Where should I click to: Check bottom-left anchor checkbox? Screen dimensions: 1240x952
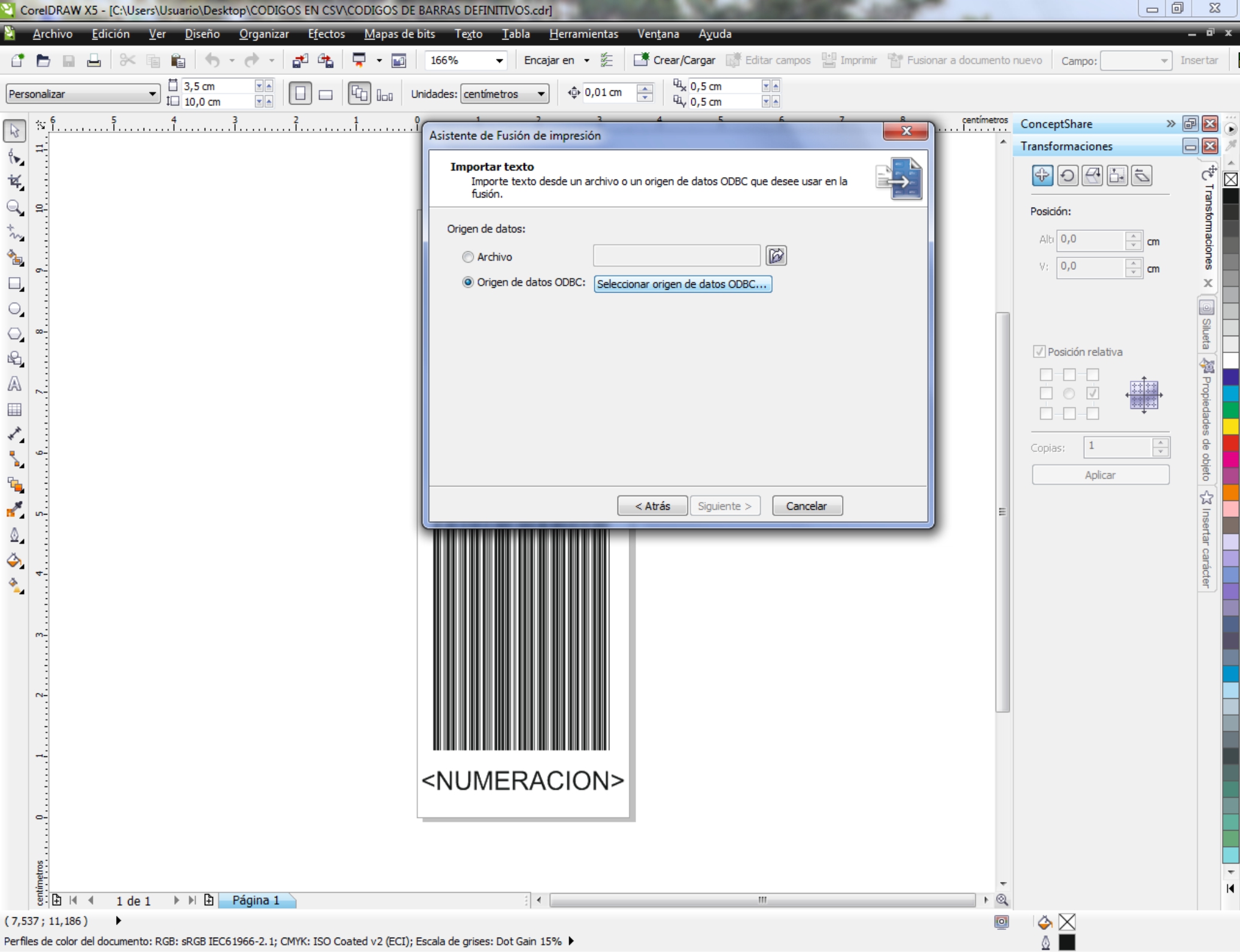pyautogui.click(x=1046, y=413)
